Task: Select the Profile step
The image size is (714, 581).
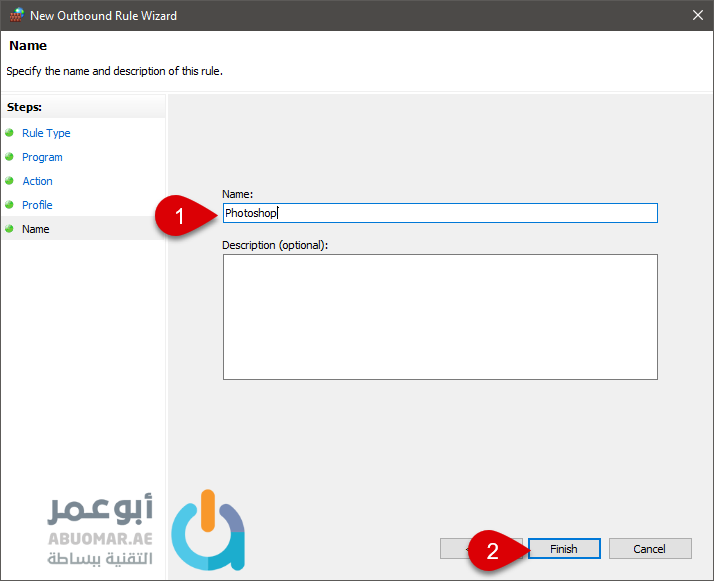Action: [37, 205]
